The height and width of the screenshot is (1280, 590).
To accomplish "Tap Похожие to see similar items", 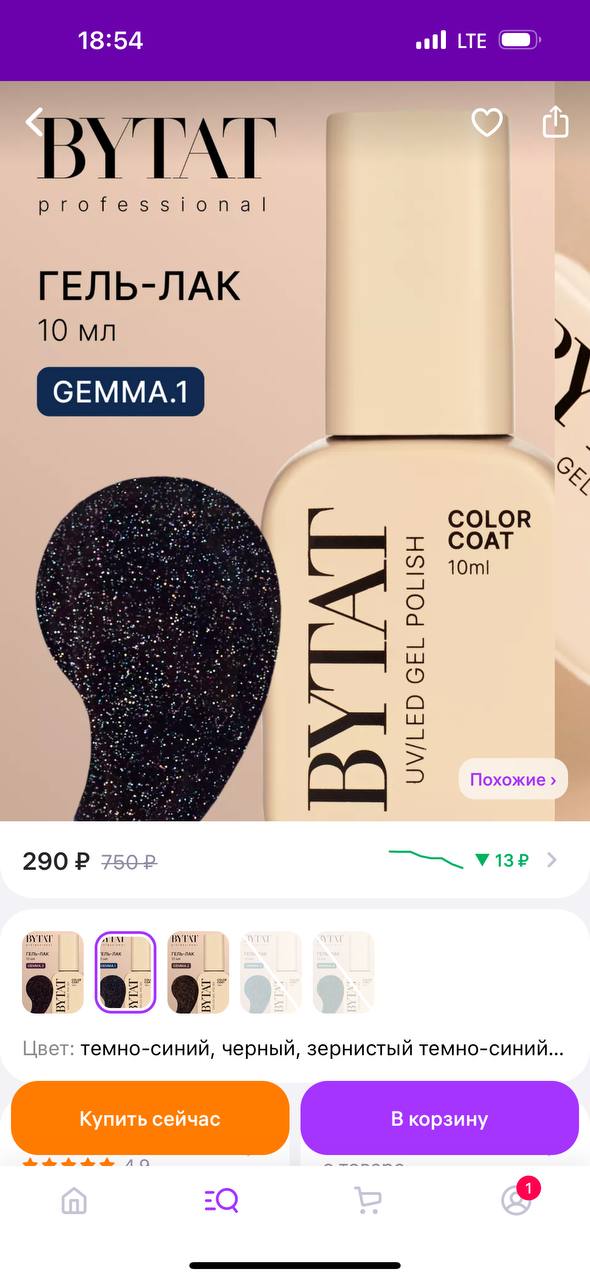I will 513,779.
